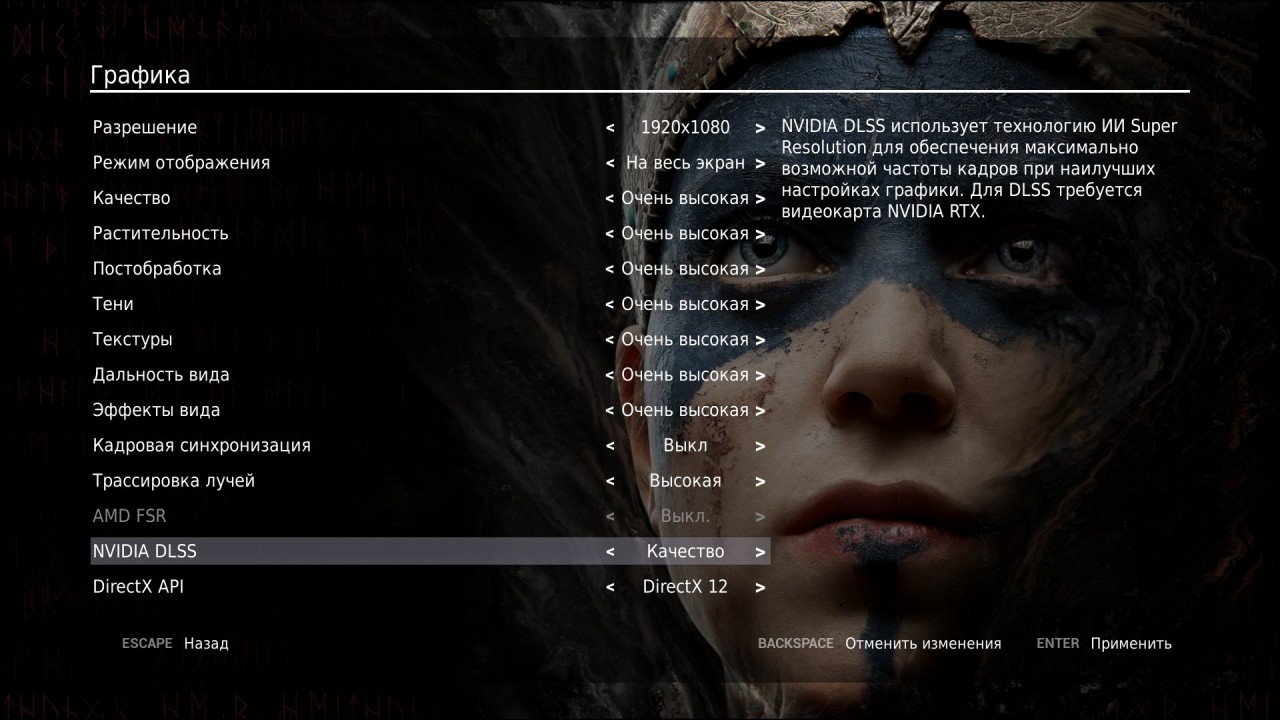The width and height of the screenshot is (1280, 720).
Task: Click the 1920x1080 resolution value
Action: (x=685, y=128)
